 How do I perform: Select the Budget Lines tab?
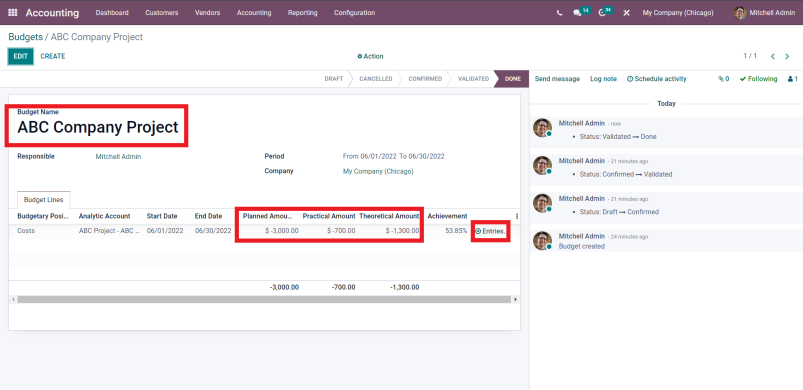point(44,200)
